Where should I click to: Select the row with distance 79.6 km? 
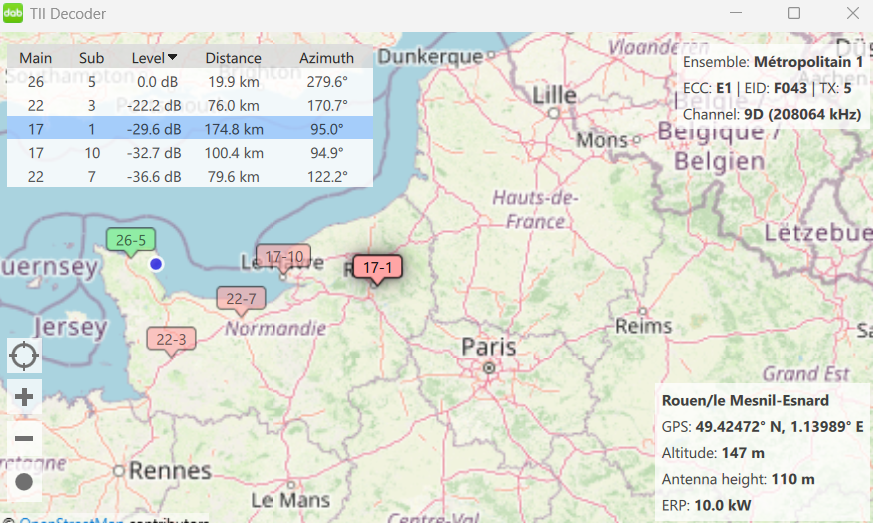pyautogui.click(x=190, y=177)
